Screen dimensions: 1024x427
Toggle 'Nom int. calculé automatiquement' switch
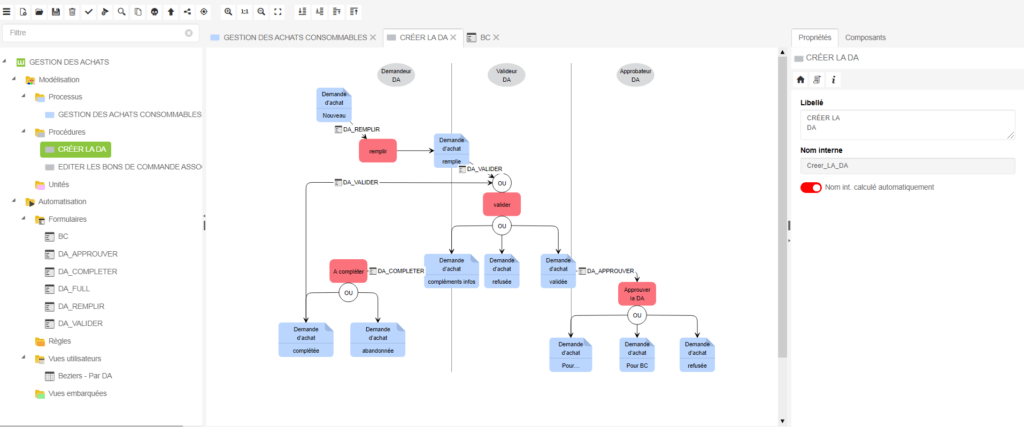coord(810,187)
